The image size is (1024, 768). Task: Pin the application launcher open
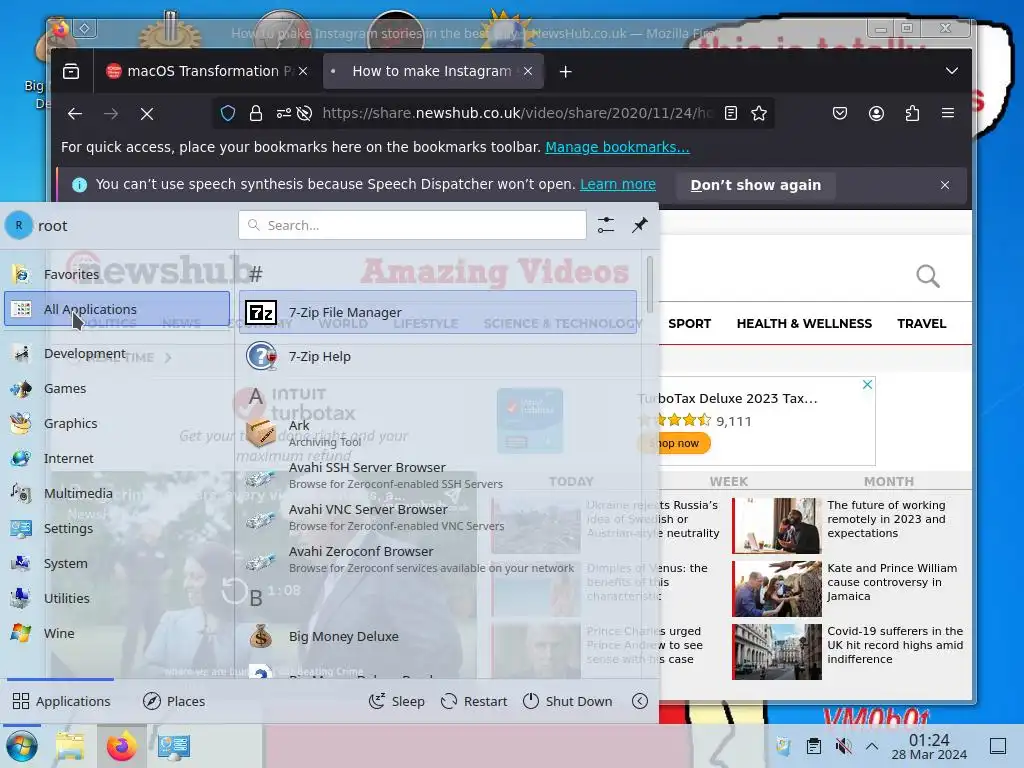click(640, 225)
